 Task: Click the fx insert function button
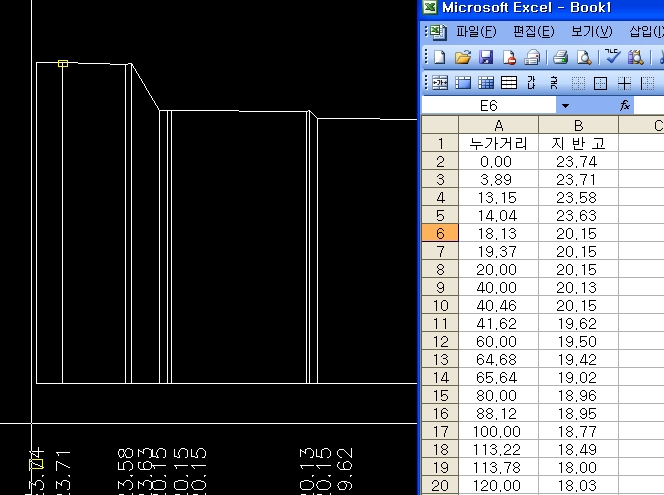(x=625, y=105)
